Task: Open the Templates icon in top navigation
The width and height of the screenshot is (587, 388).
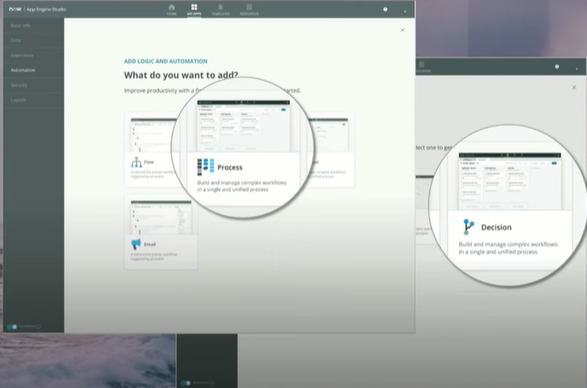Action: click(220, 7)
